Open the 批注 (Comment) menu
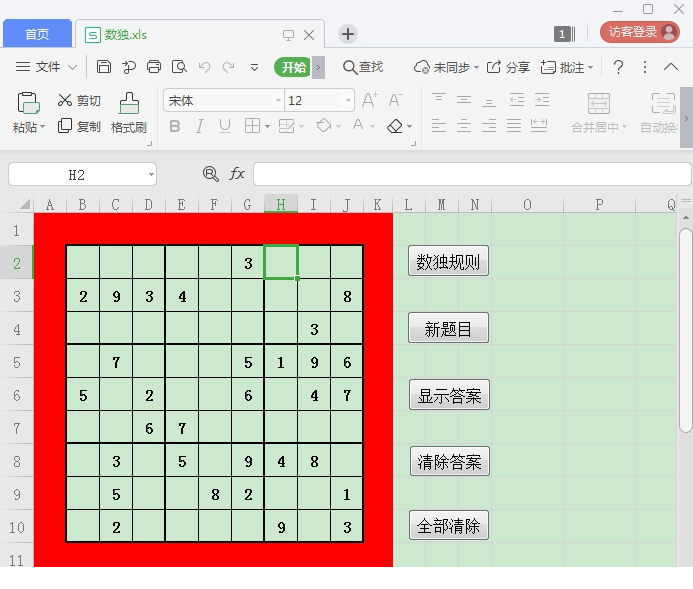The image size is (693, 589). point(567,67)
